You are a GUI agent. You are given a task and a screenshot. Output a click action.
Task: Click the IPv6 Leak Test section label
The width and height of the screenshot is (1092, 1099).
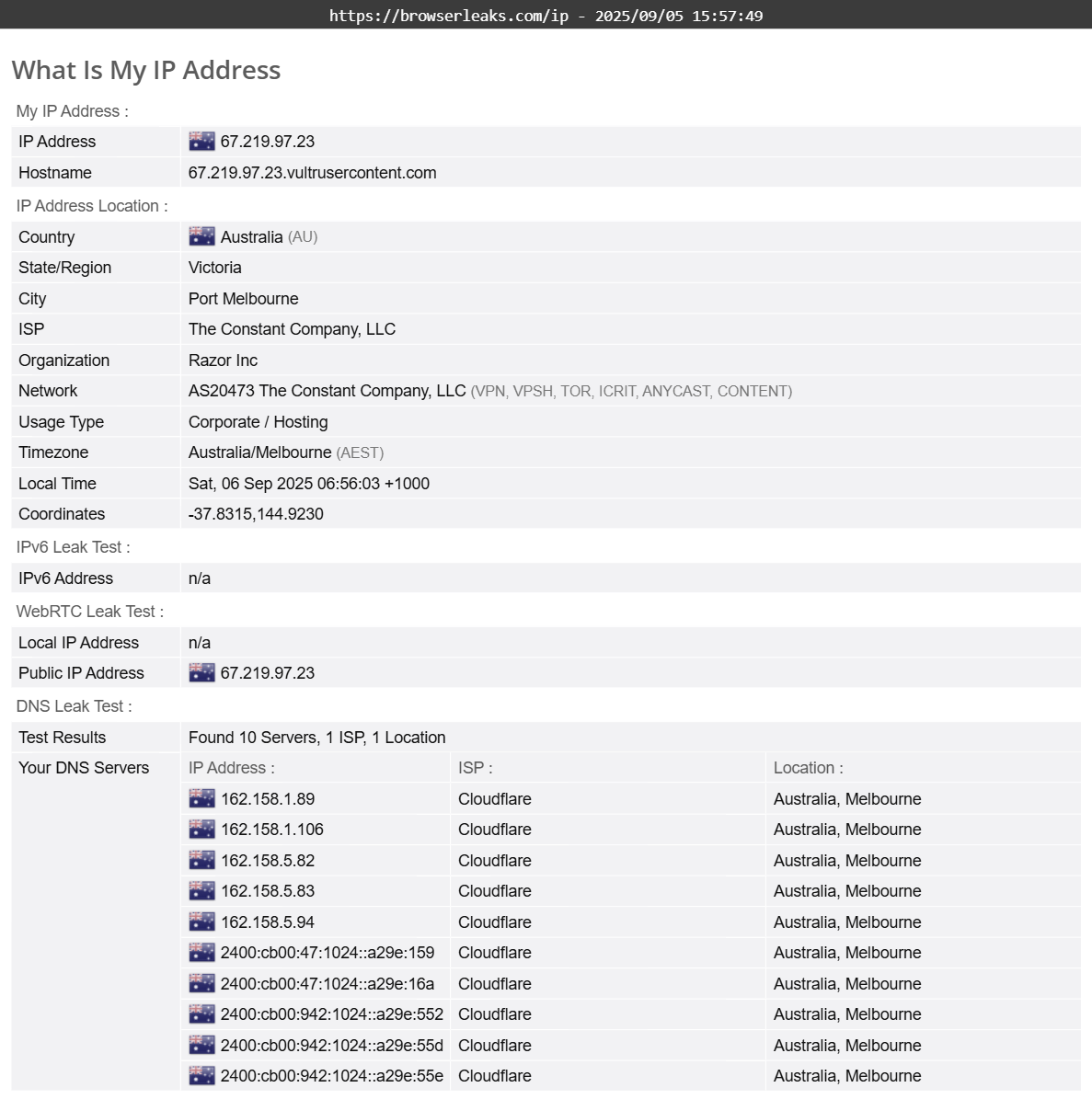73,547
